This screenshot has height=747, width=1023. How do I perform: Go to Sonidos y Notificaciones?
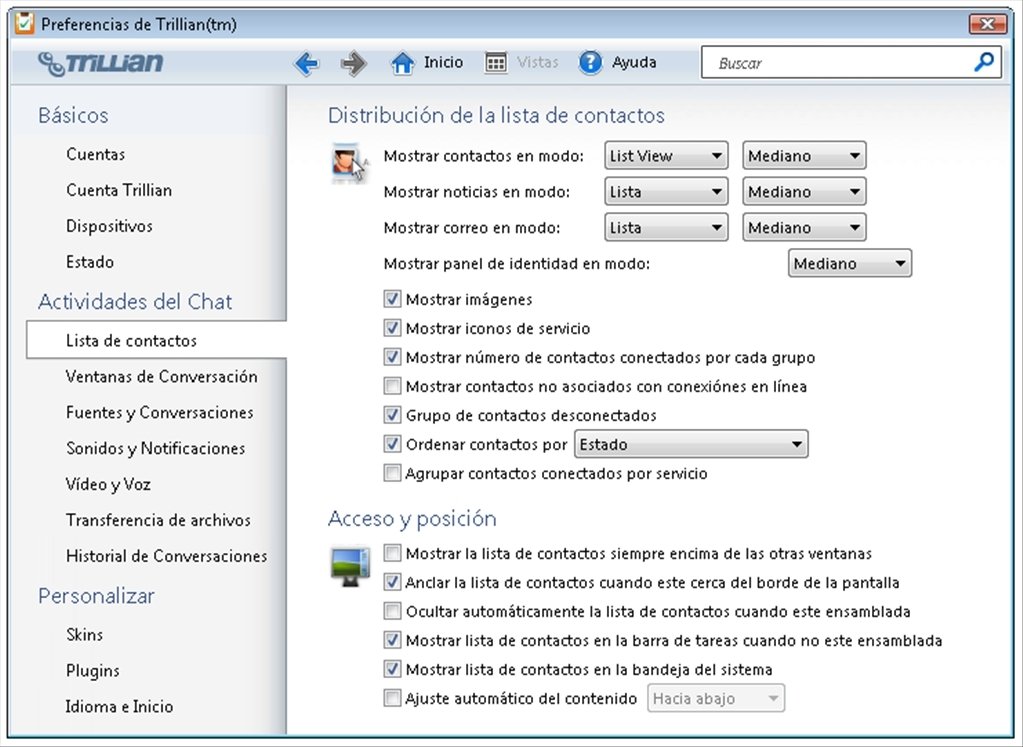click(155, 448)
